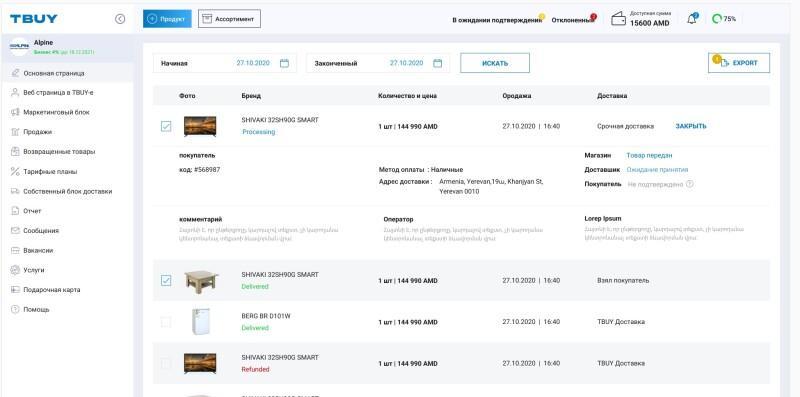Open Отклоненные orders link
This screenshot has width=800, height=397.
point(572,20)
